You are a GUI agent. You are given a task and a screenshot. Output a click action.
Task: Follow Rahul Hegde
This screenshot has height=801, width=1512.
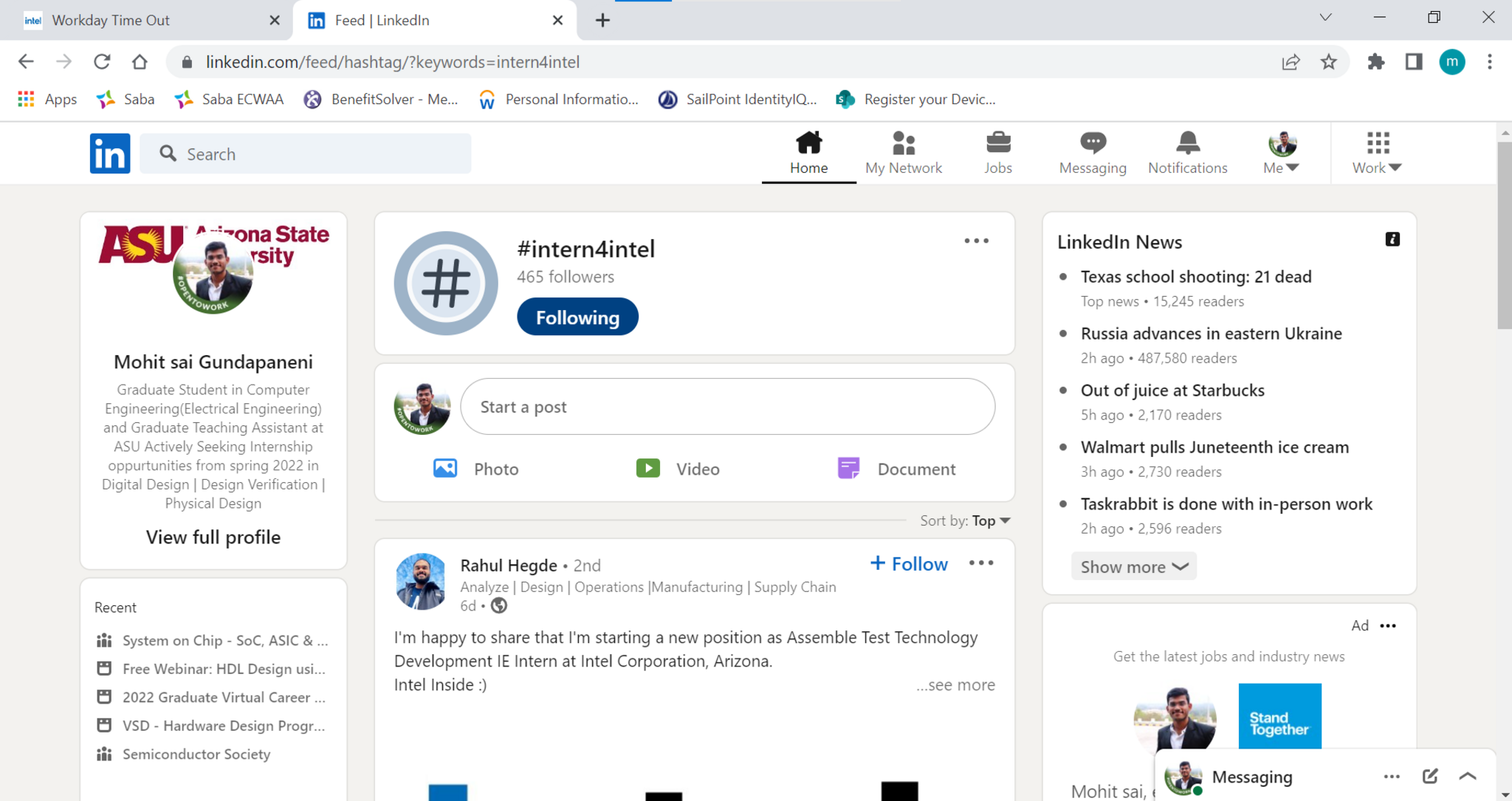click(x=909, y=564)
